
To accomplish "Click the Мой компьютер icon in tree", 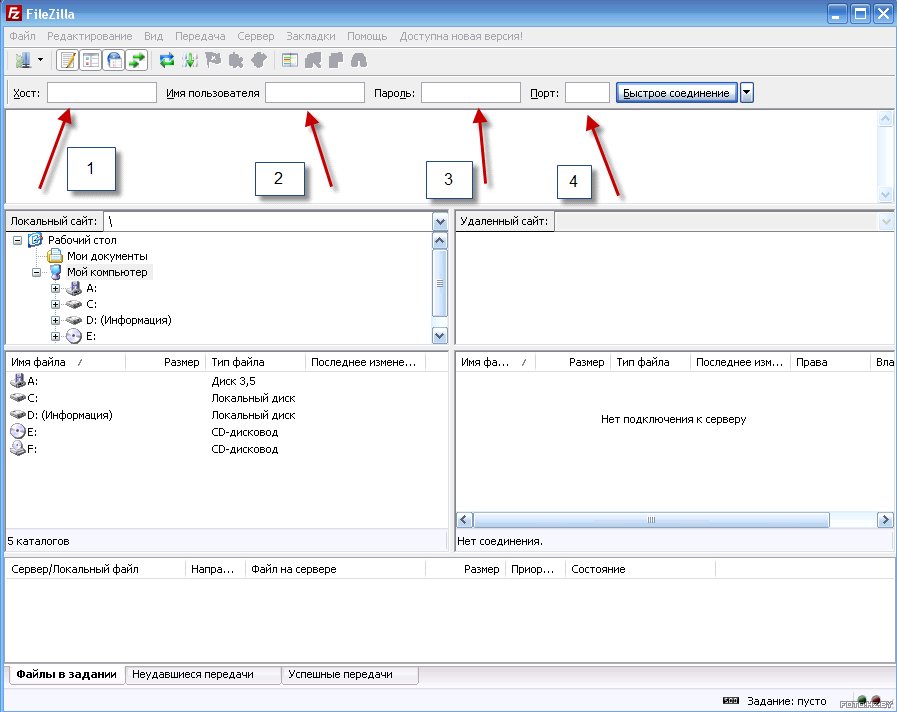I will click(55, 272).
